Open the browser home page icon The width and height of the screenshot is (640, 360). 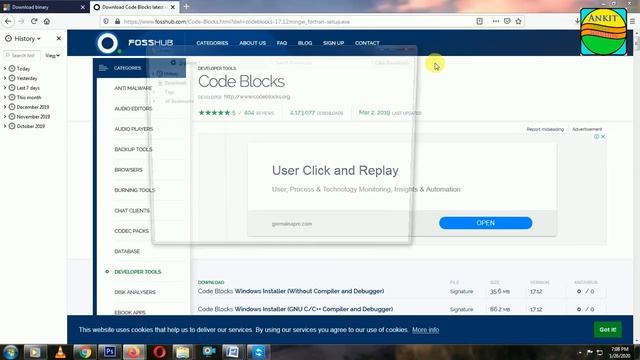point(47,21)
